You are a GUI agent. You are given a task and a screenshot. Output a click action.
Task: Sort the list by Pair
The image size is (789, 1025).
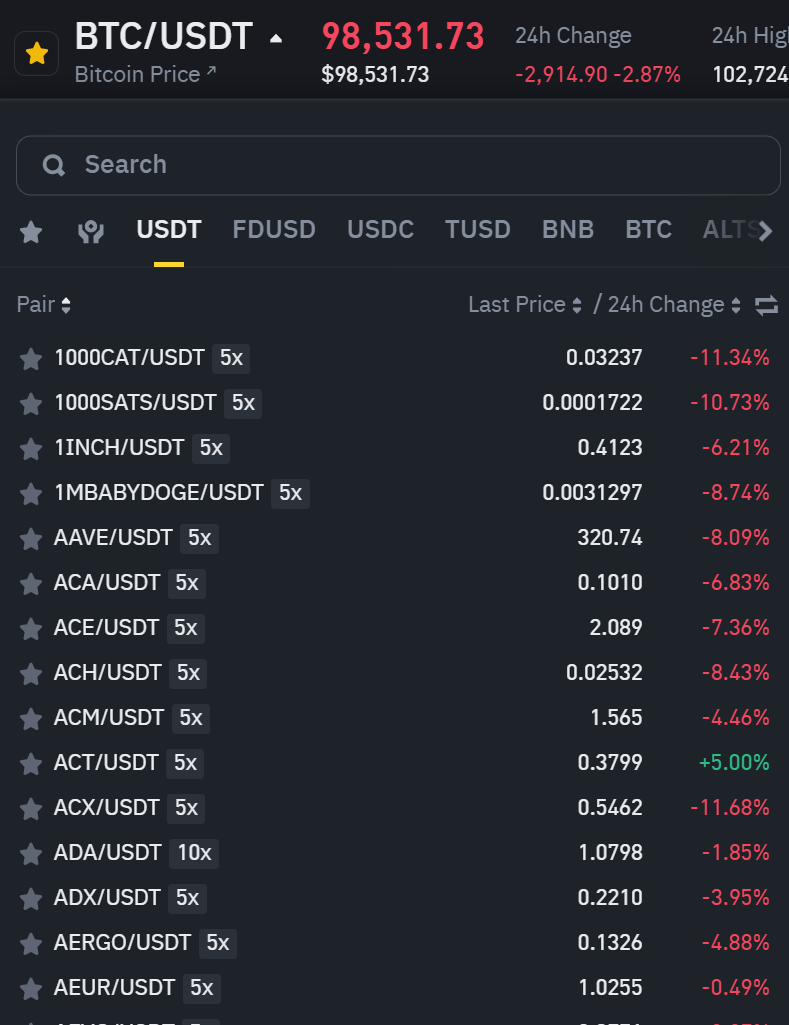coord(43,305)
